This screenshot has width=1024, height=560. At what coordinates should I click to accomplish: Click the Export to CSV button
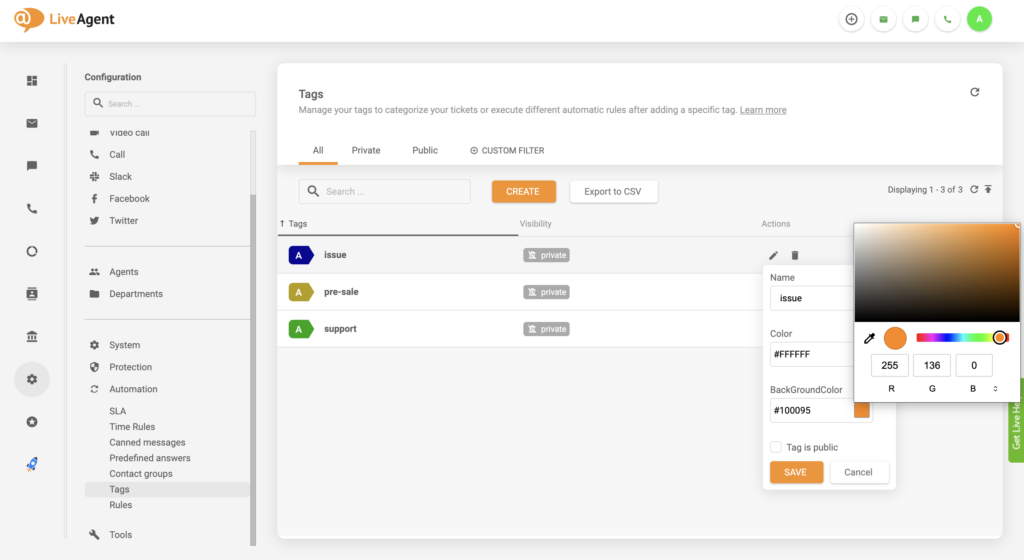[x=613, y=191]
